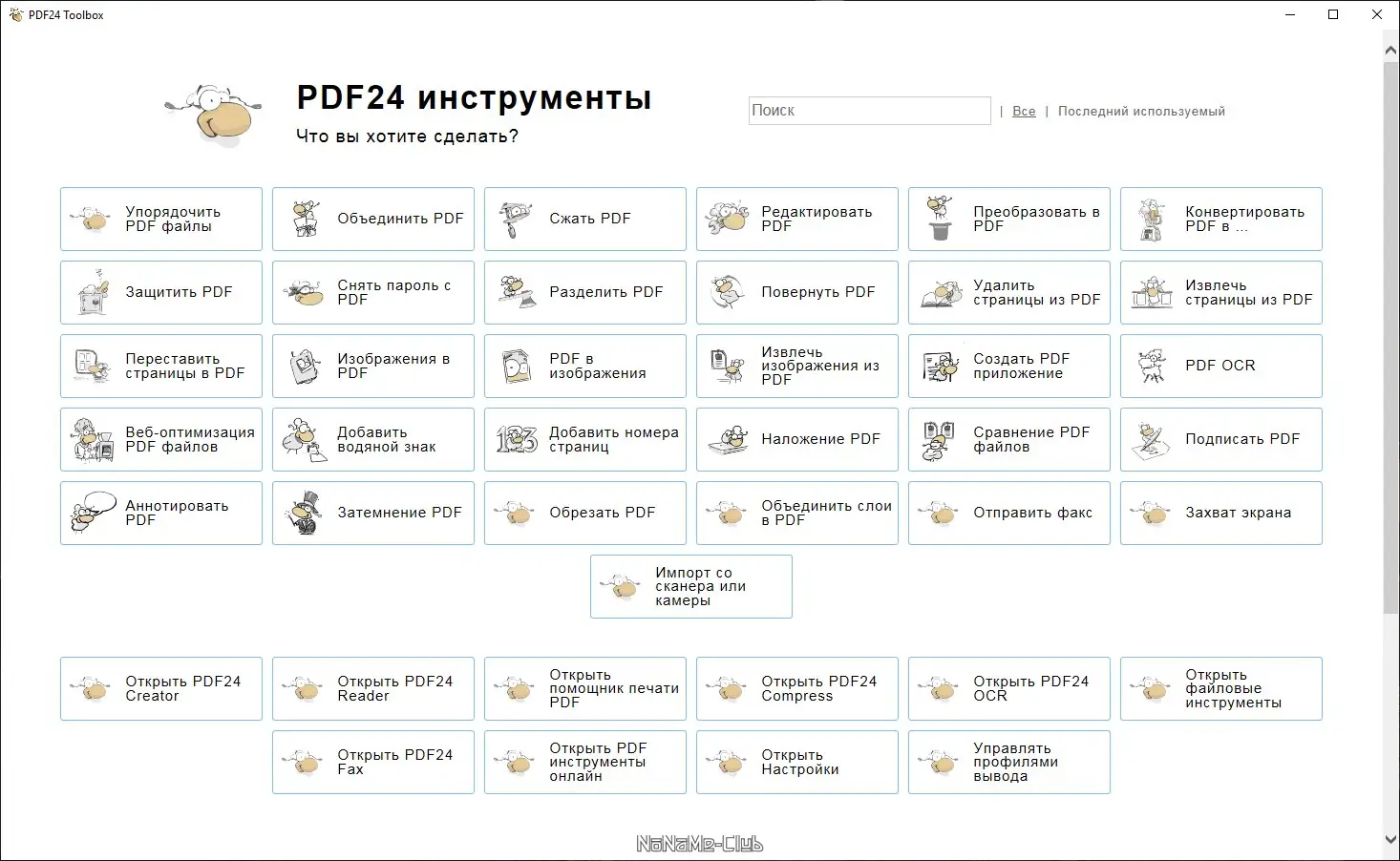Click the vertical scrollbar thumb
This screenshot has width=1400, height=861.
(x=1391, y=339)
